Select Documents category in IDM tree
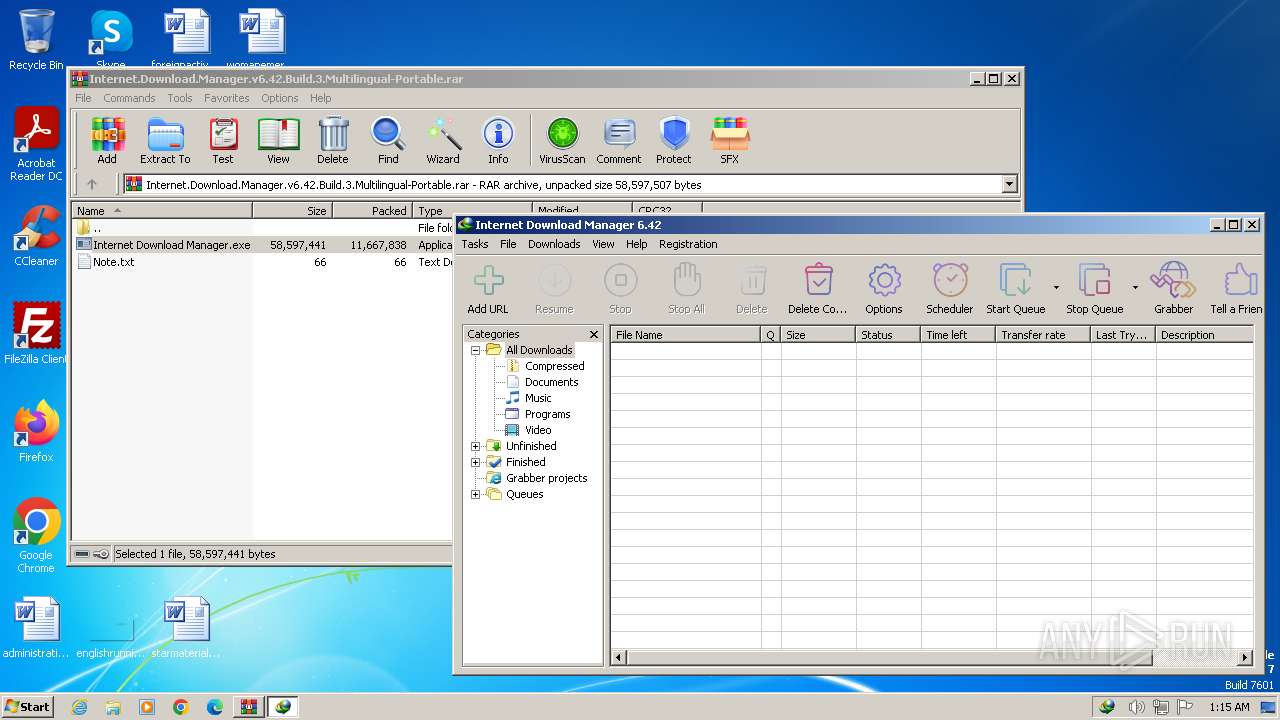The height and width of the screenshot is (720, 1280). click(551, 382)
